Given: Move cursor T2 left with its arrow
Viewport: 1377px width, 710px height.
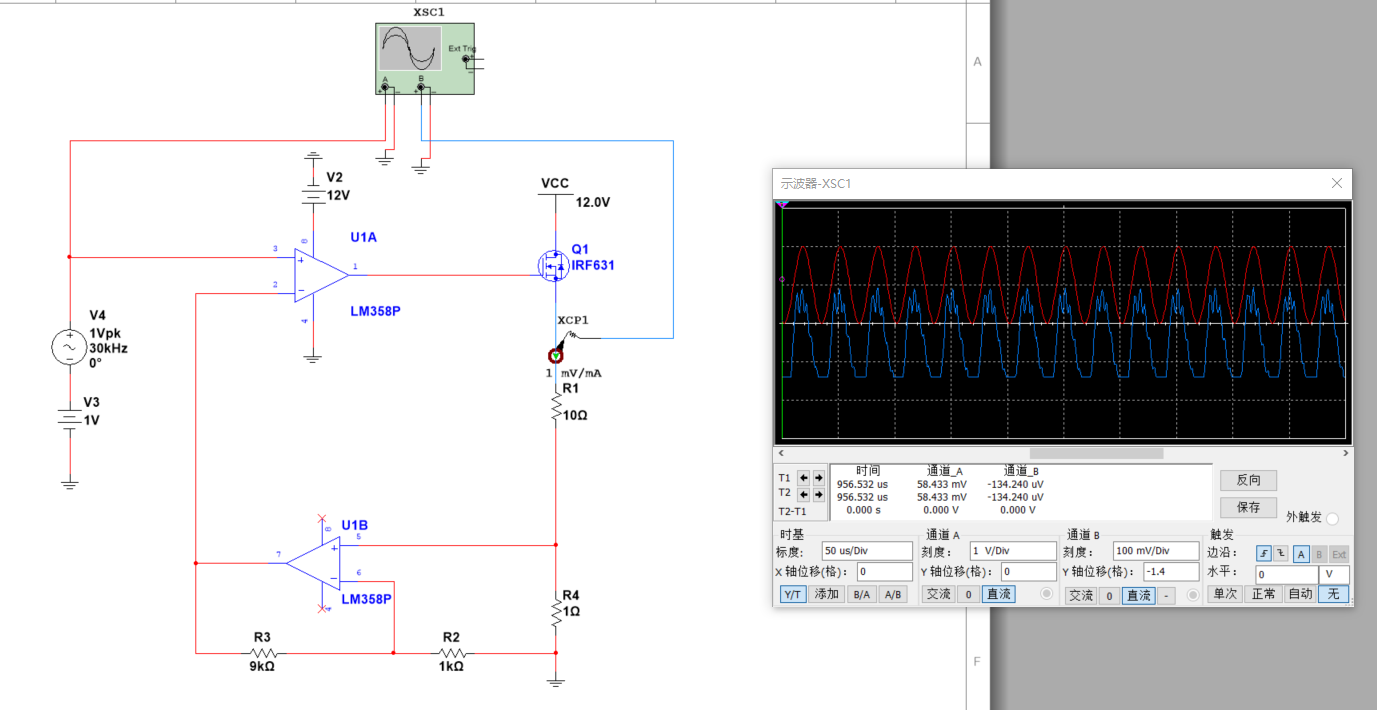Looking at the screenshot, I should point(804,493).
